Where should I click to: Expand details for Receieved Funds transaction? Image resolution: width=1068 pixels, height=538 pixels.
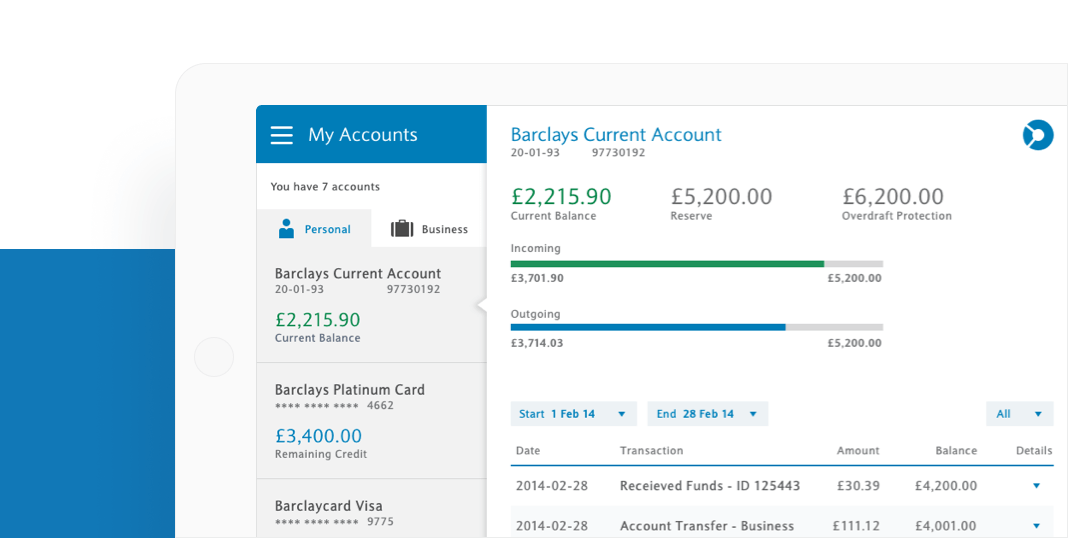(1037, 486)
